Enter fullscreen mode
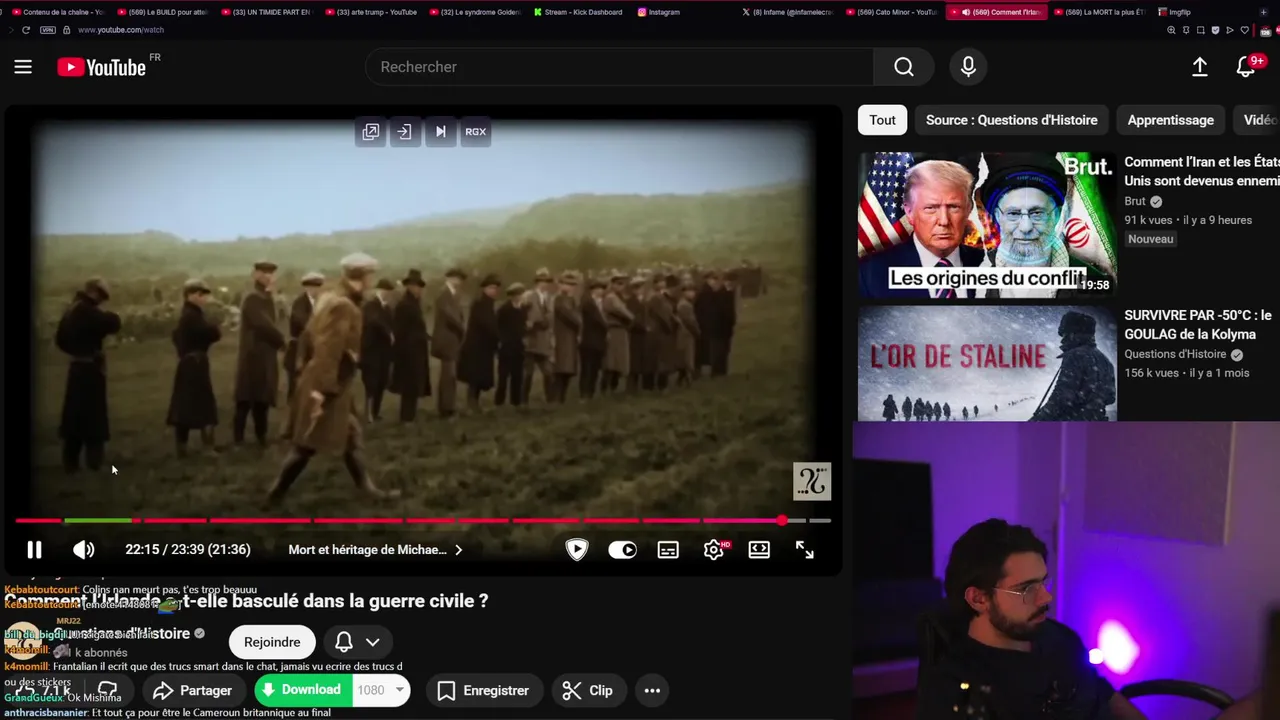Screen dimensions: 1280x720 pyautogui.click(x=805, y=550)
